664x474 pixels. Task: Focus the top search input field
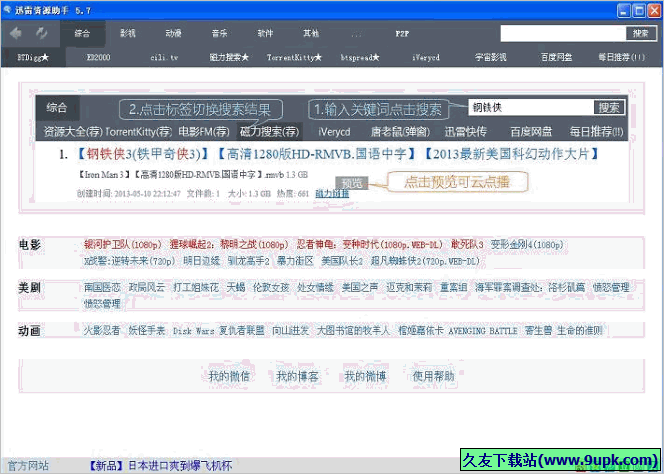[x=563, y=33]
